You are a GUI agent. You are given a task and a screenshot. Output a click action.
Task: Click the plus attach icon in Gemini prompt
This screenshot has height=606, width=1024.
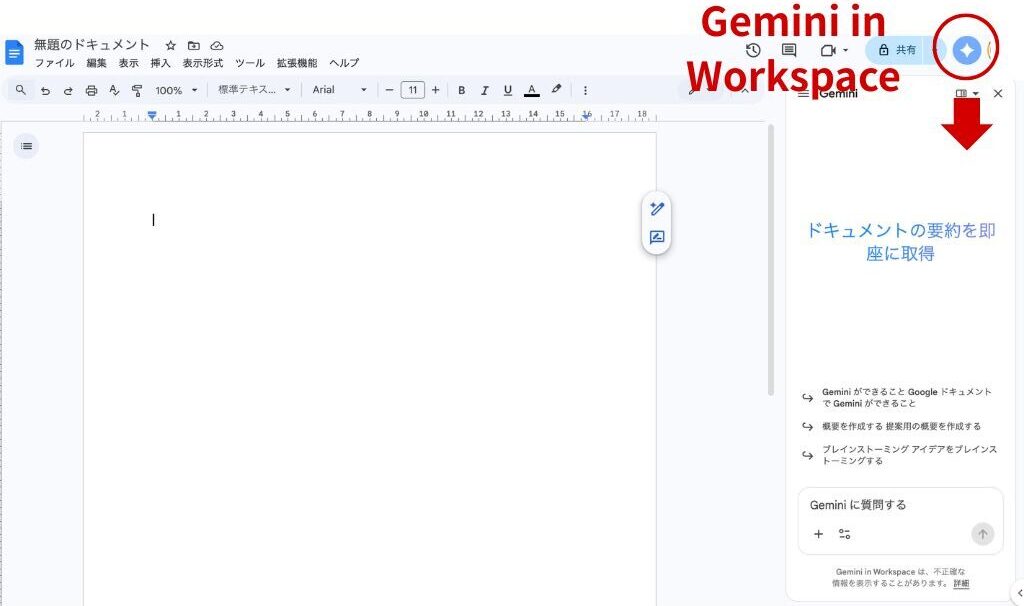click(x=818, y=534)
